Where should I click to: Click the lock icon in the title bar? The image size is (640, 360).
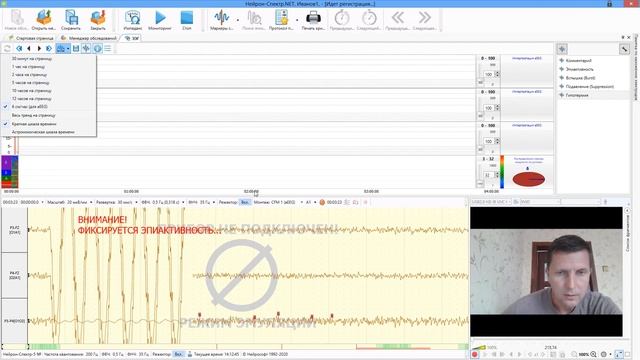609,4
